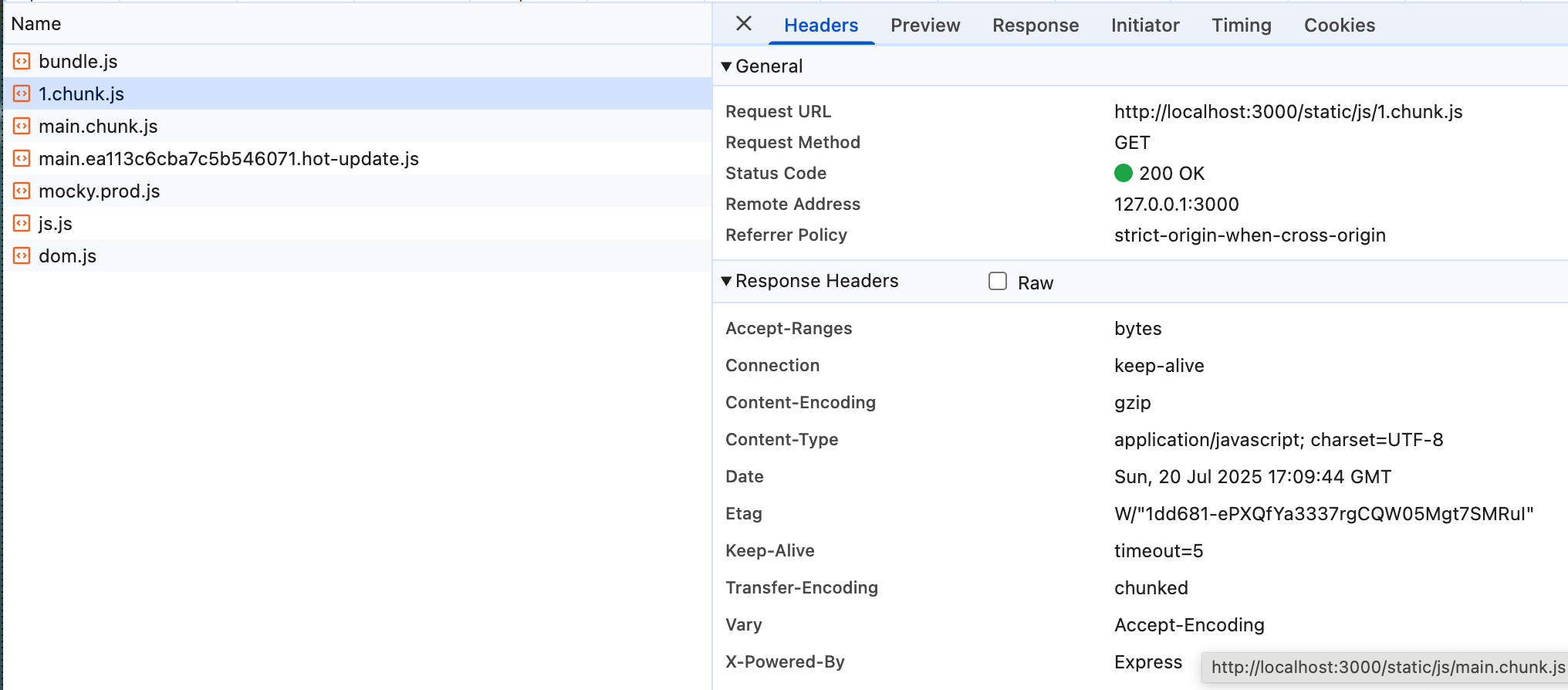1568x690 pixels.
Task: Click the script icon beside dom.js
Action: click(22, 255)
